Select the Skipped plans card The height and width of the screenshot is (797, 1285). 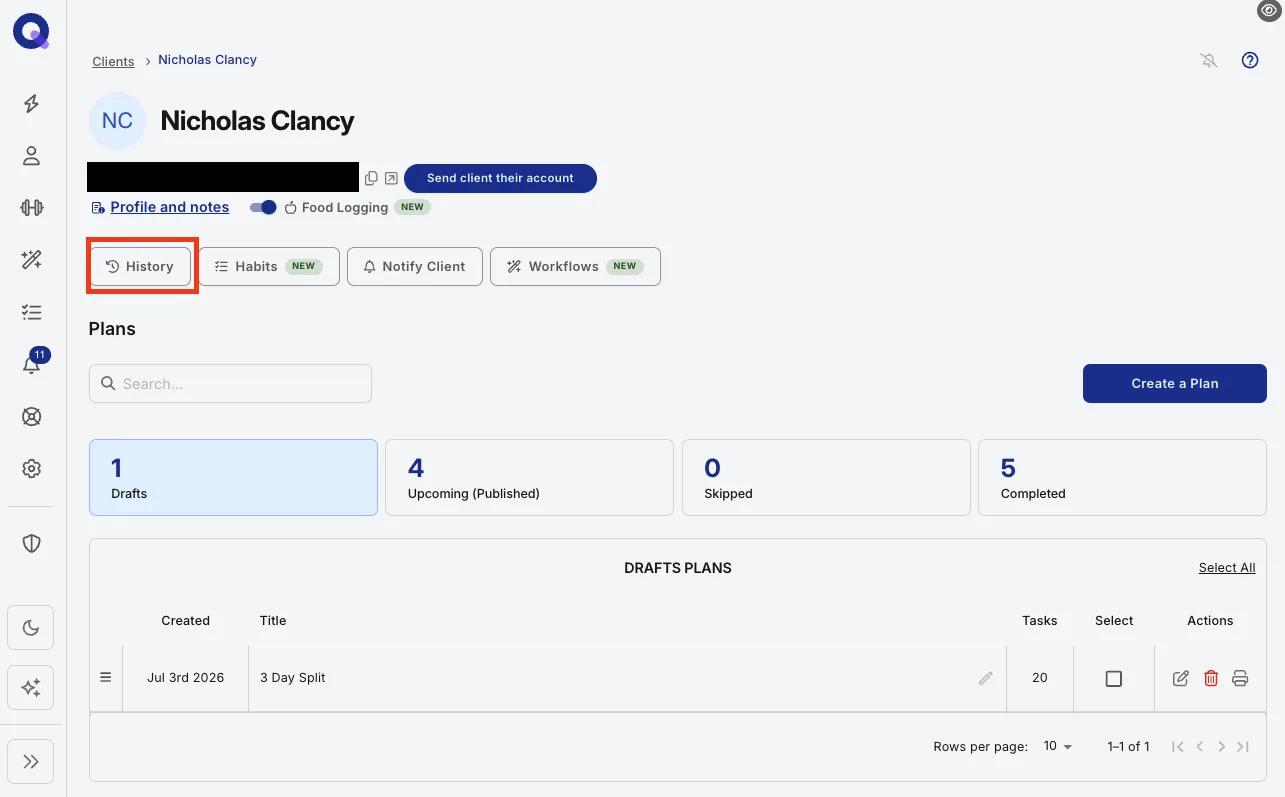pos(826,477)
